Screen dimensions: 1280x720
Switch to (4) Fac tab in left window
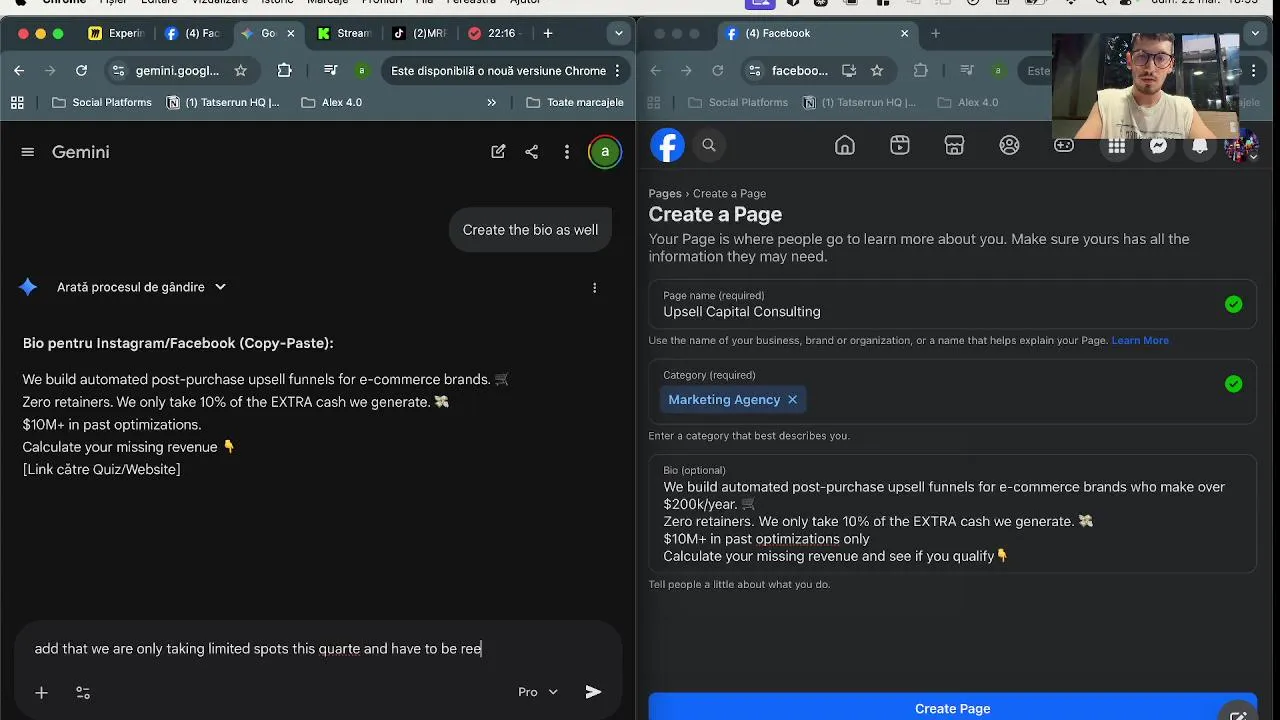point(194,33)
